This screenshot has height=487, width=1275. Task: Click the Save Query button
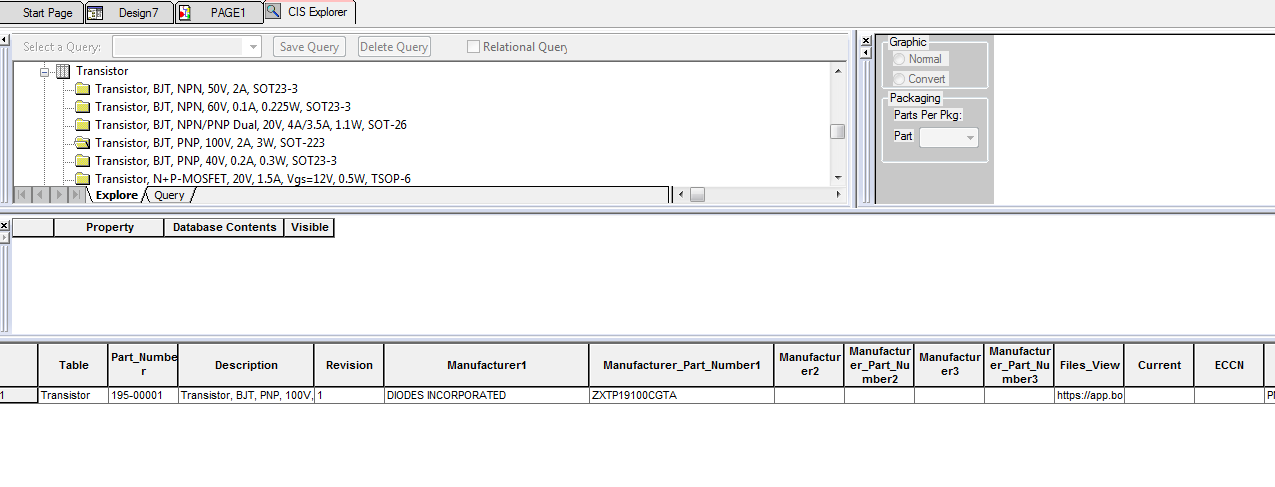(309, 47)
